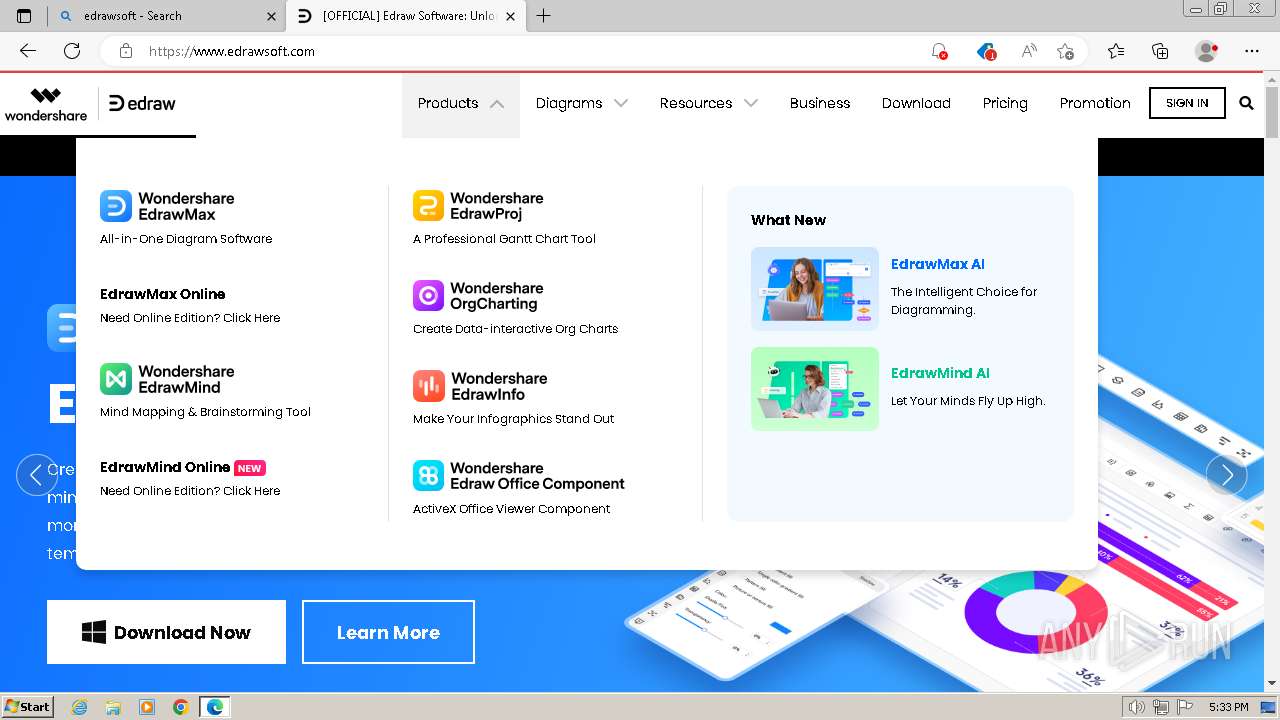
Task: Open the Wondershare EdrawMax product icon
Action: coord(116,206)
